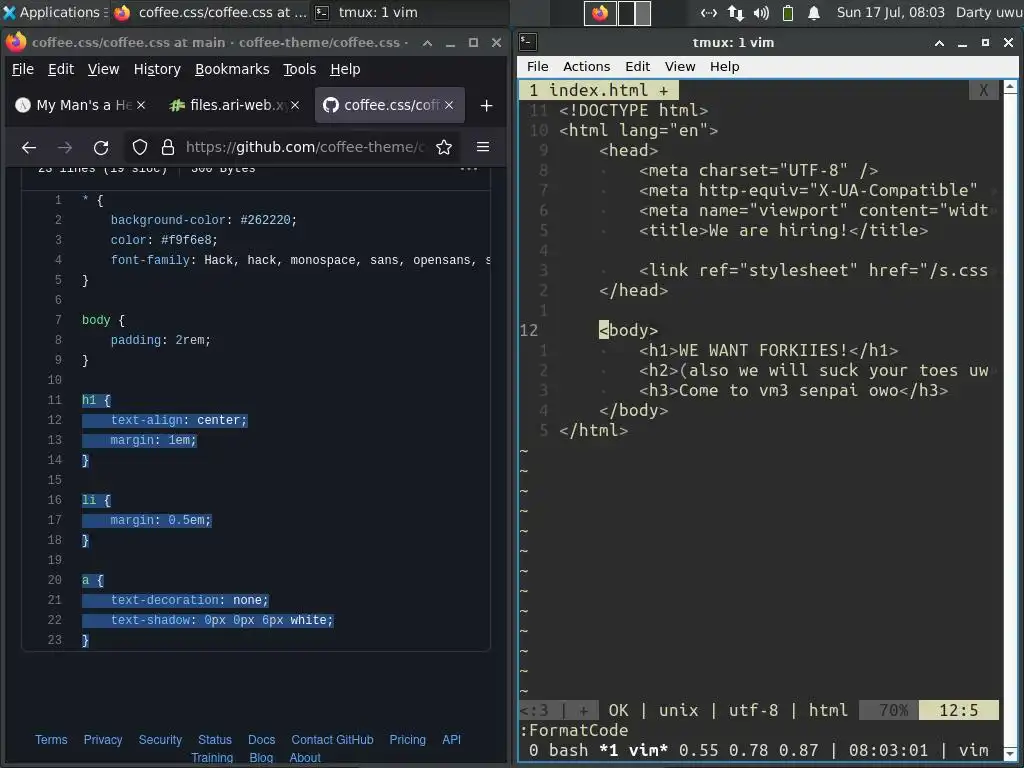This screenshot has height=768, width=1024.
Task: Open Firefox Bookmarks menu
Action: [232, 69]
